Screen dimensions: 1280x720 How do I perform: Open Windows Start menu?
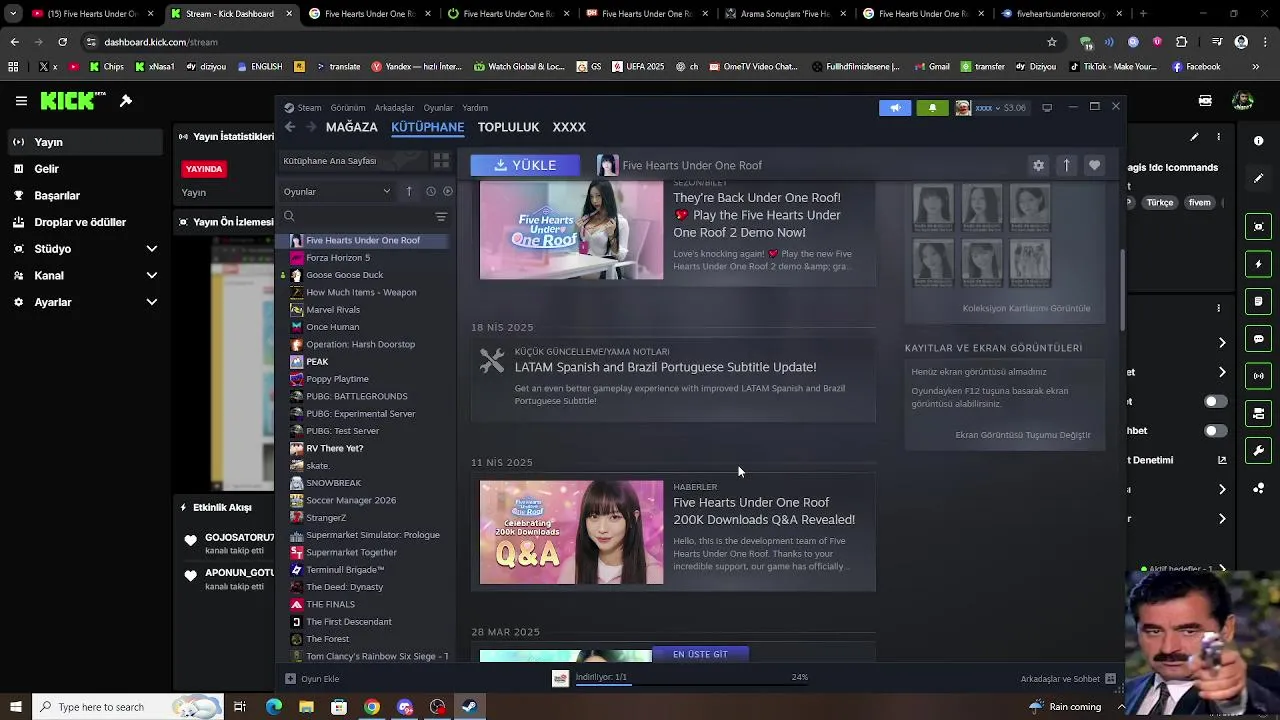[15, 707]
